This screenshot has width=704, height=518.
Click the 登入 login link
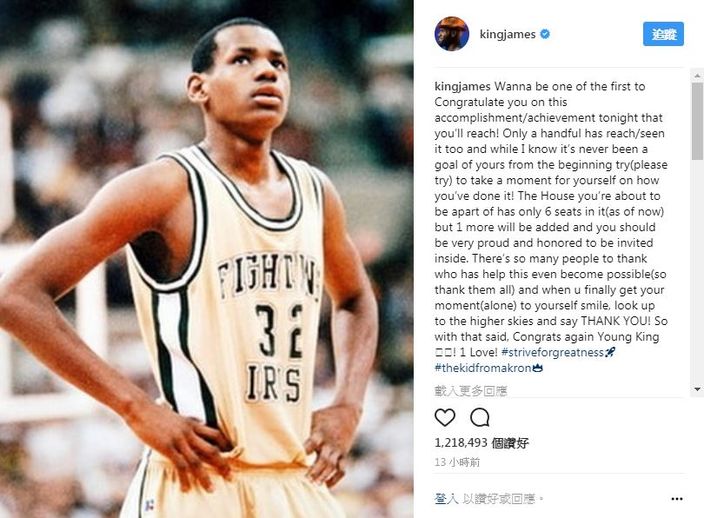point(446,499)
